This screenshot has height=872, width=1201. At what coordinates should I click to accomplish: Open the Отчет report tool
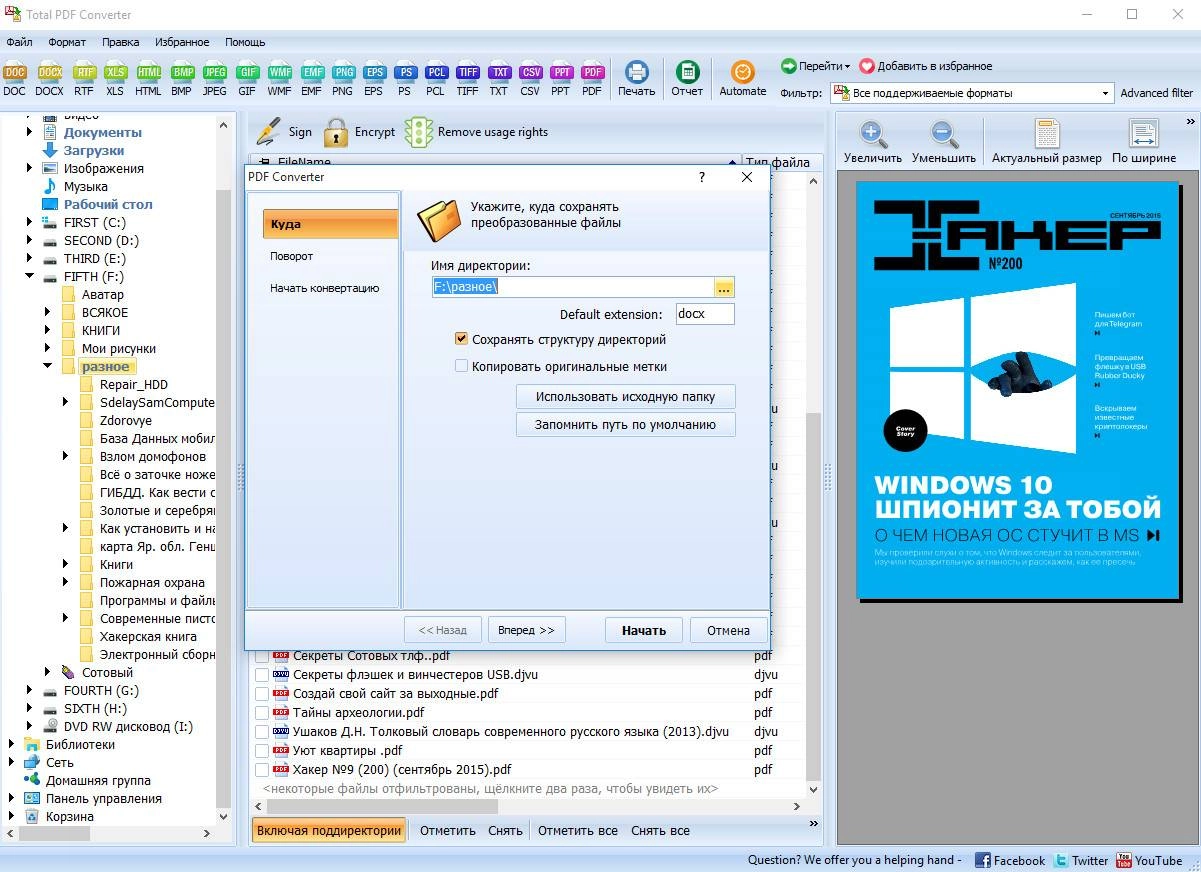click(687, 78)
